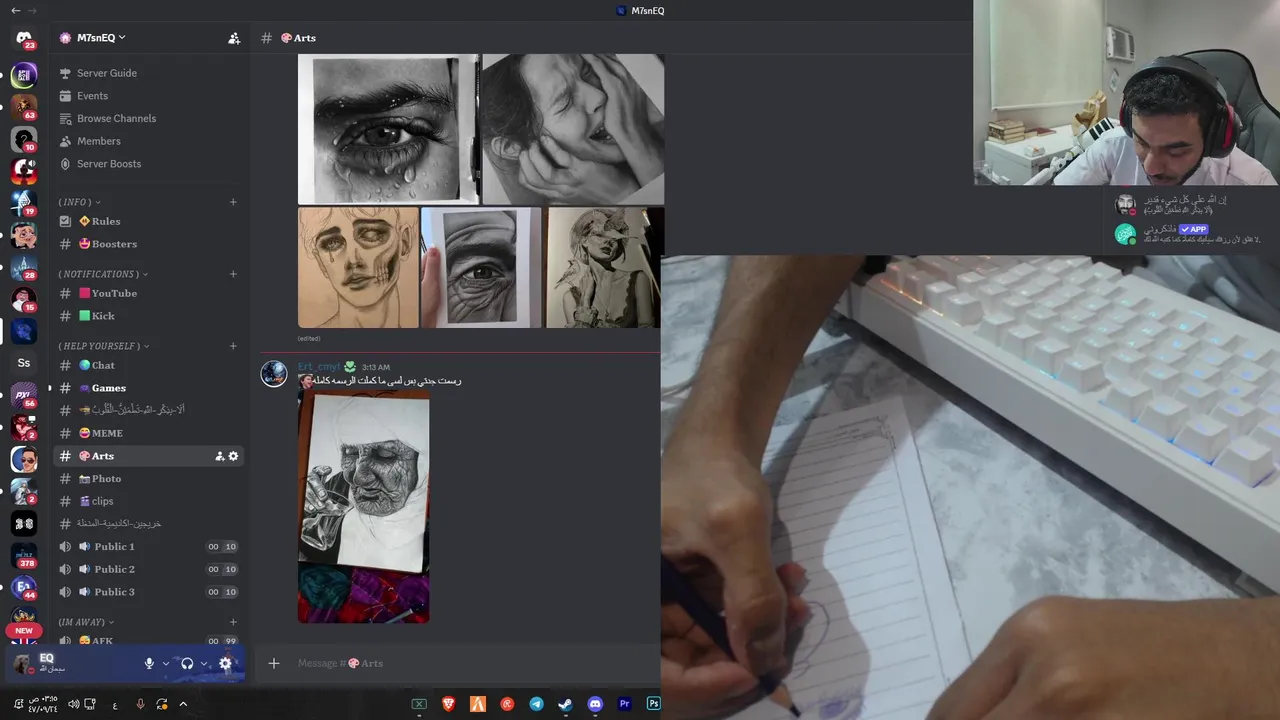Image resolution: width=1280 pixels, height=720 pixels.
Task: Click create invite icon on Arts channel
Action: [x=219, y=456]
